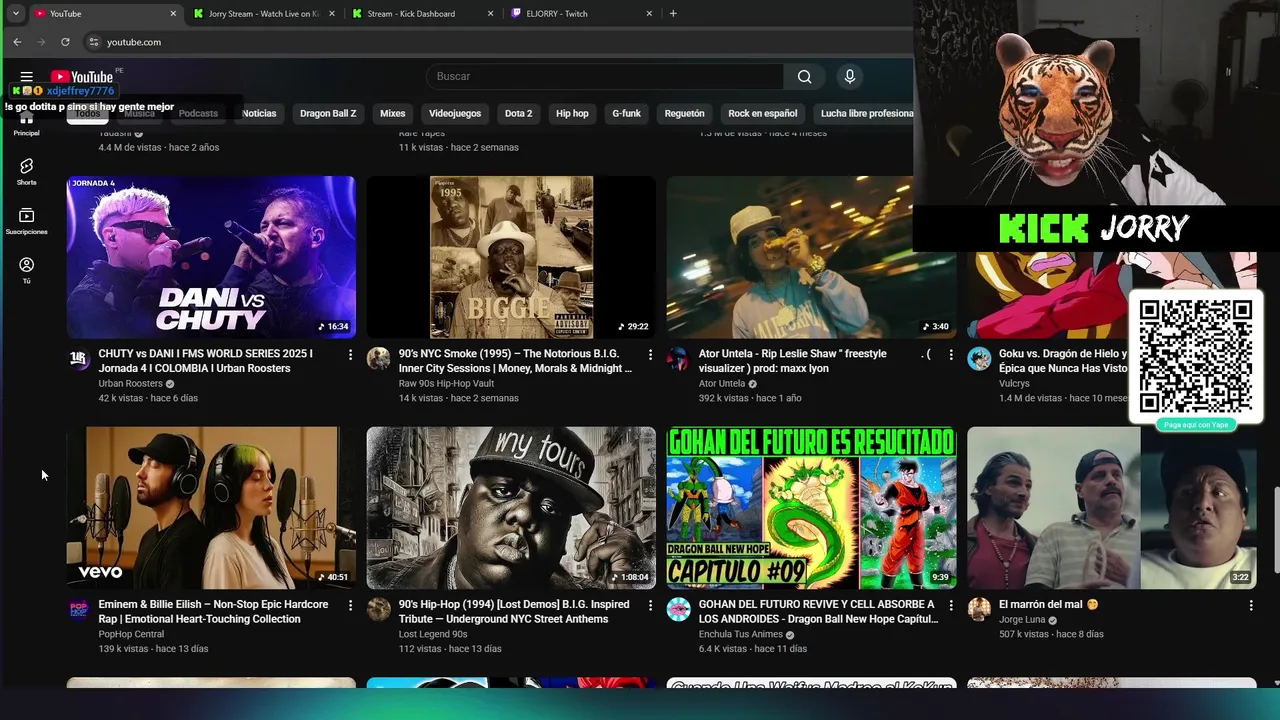This screenshot has width=1280, height=720.
Task: Start voice search with the microphone icon
Action: coord(850,77)
